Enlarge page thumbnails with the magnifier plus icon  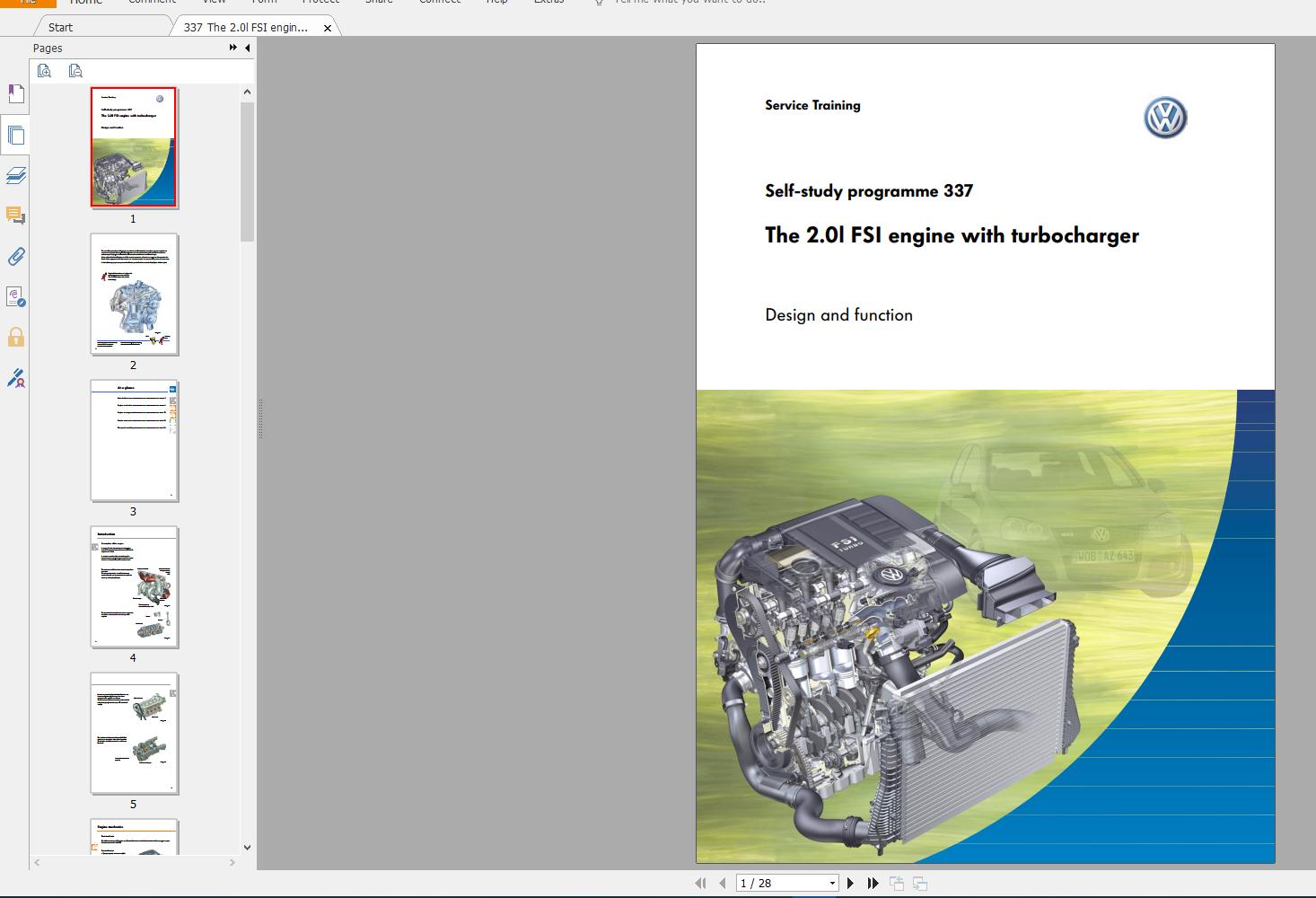point(44,71)
